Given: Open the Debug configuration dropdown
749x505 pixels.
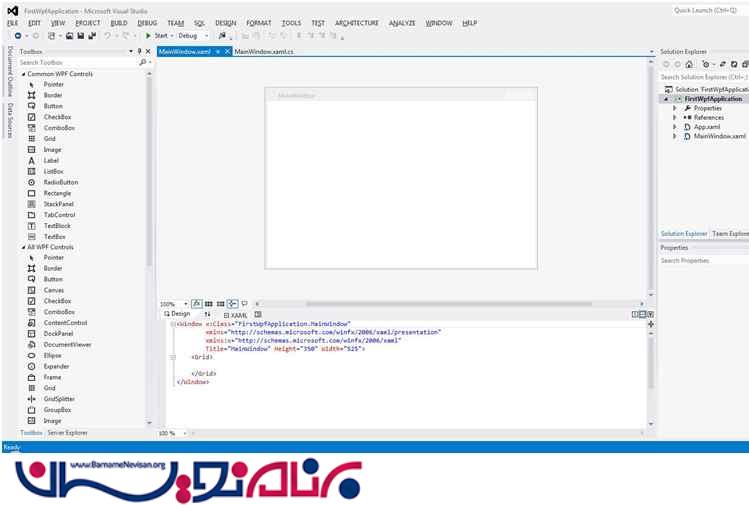Looking at the screenshot, I should (194, 36).
